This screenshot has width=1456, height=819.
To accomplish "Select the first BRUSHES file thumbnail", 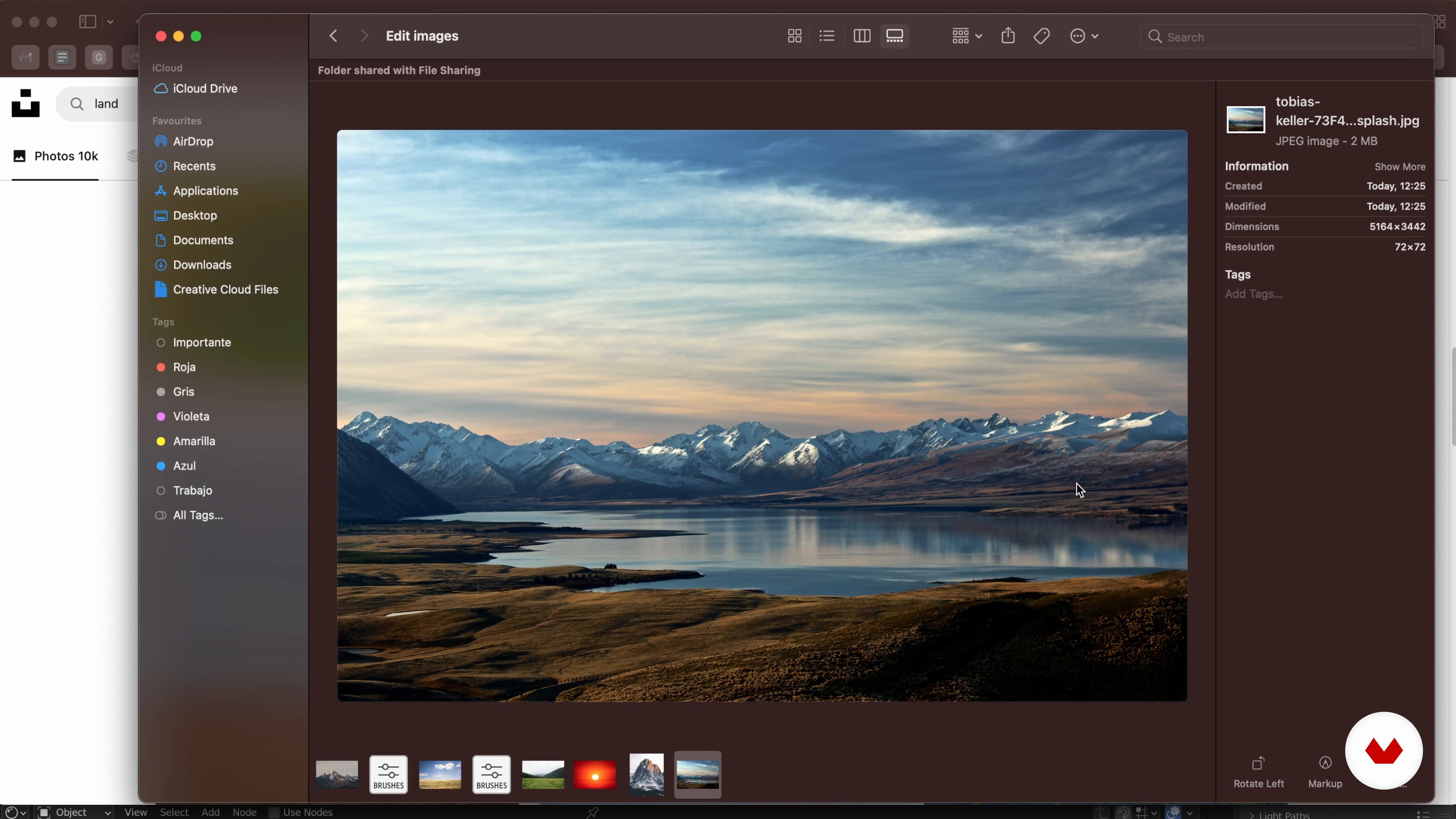I will click(x=389, y=774).
